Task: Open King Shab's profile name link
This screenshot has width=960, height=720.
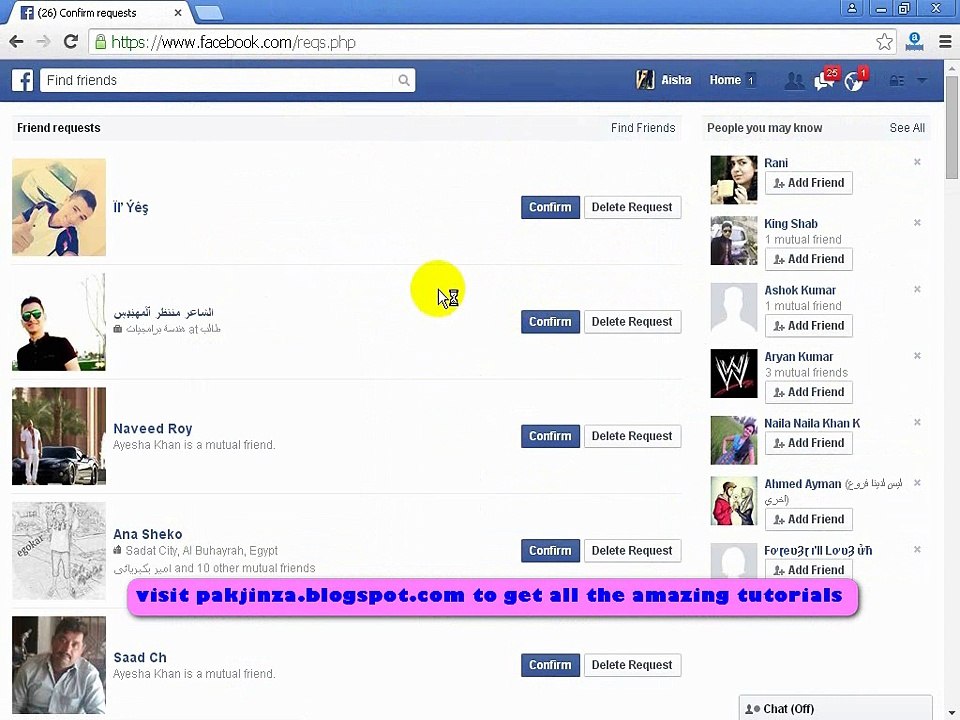Action: tap(790, 223)
